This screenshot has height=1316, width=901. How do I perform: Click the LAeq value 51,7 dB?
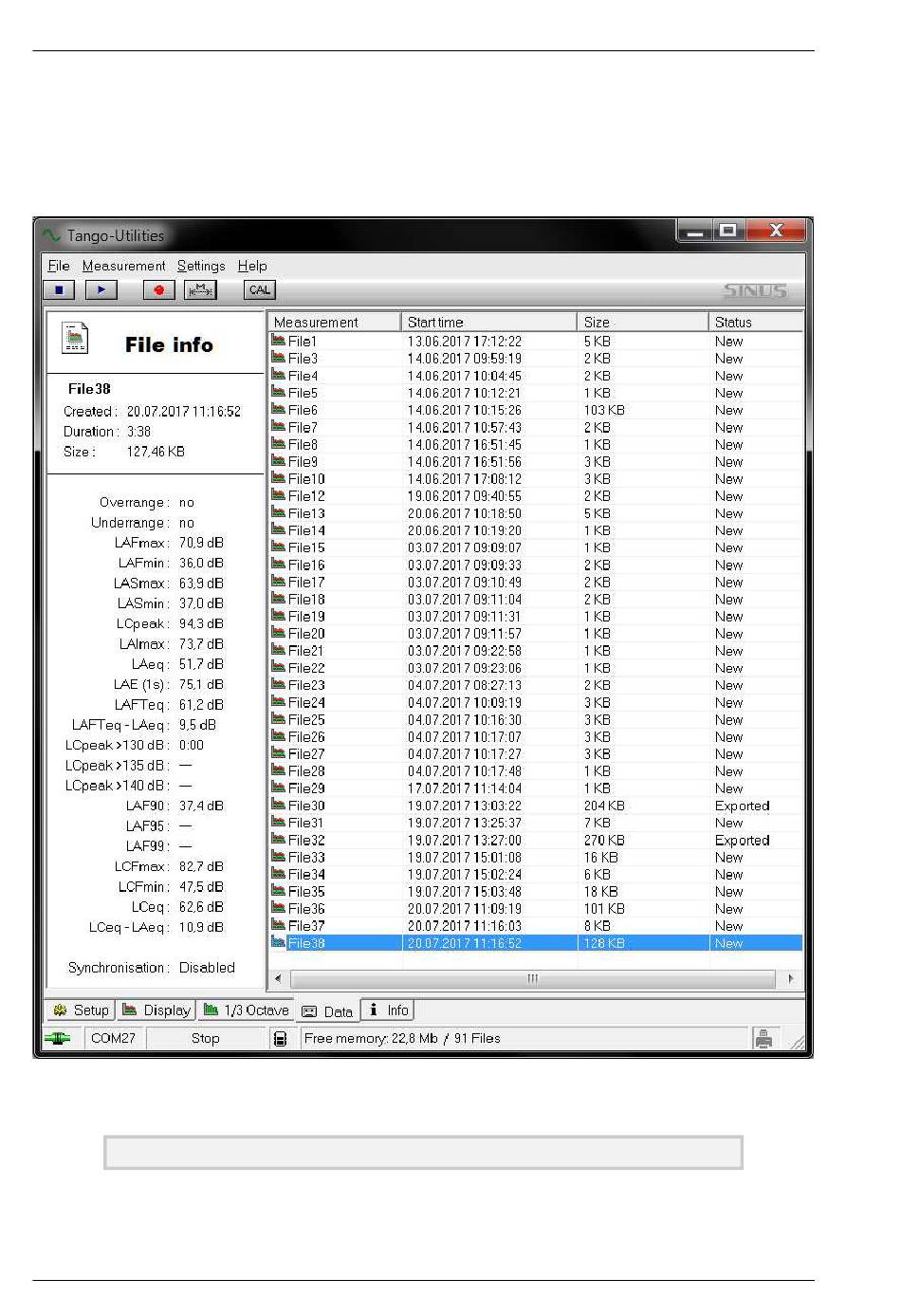tap(201, 664)
